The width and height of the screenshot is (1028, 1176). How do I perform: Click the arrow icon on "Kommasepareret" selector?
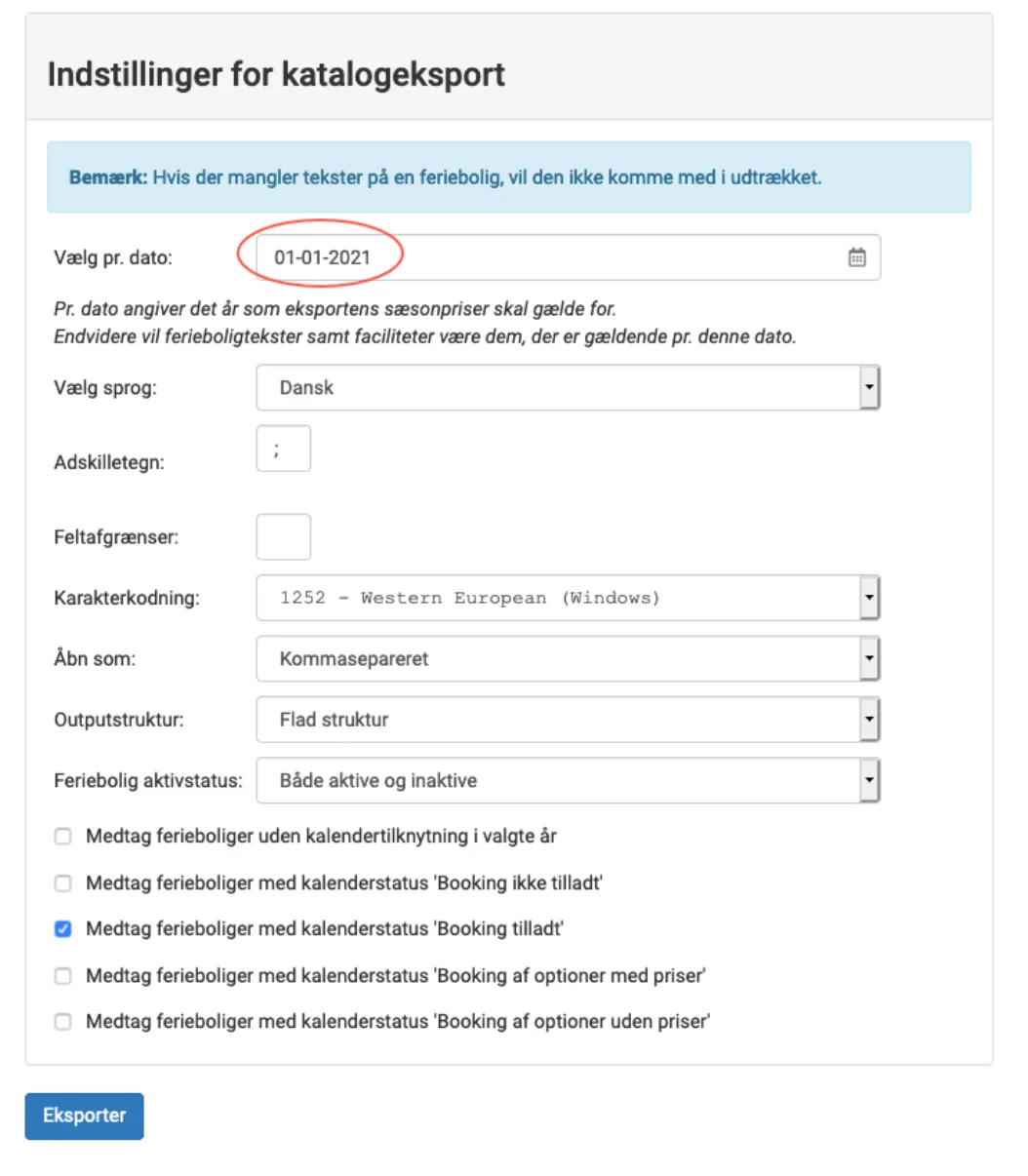point(871,658)
